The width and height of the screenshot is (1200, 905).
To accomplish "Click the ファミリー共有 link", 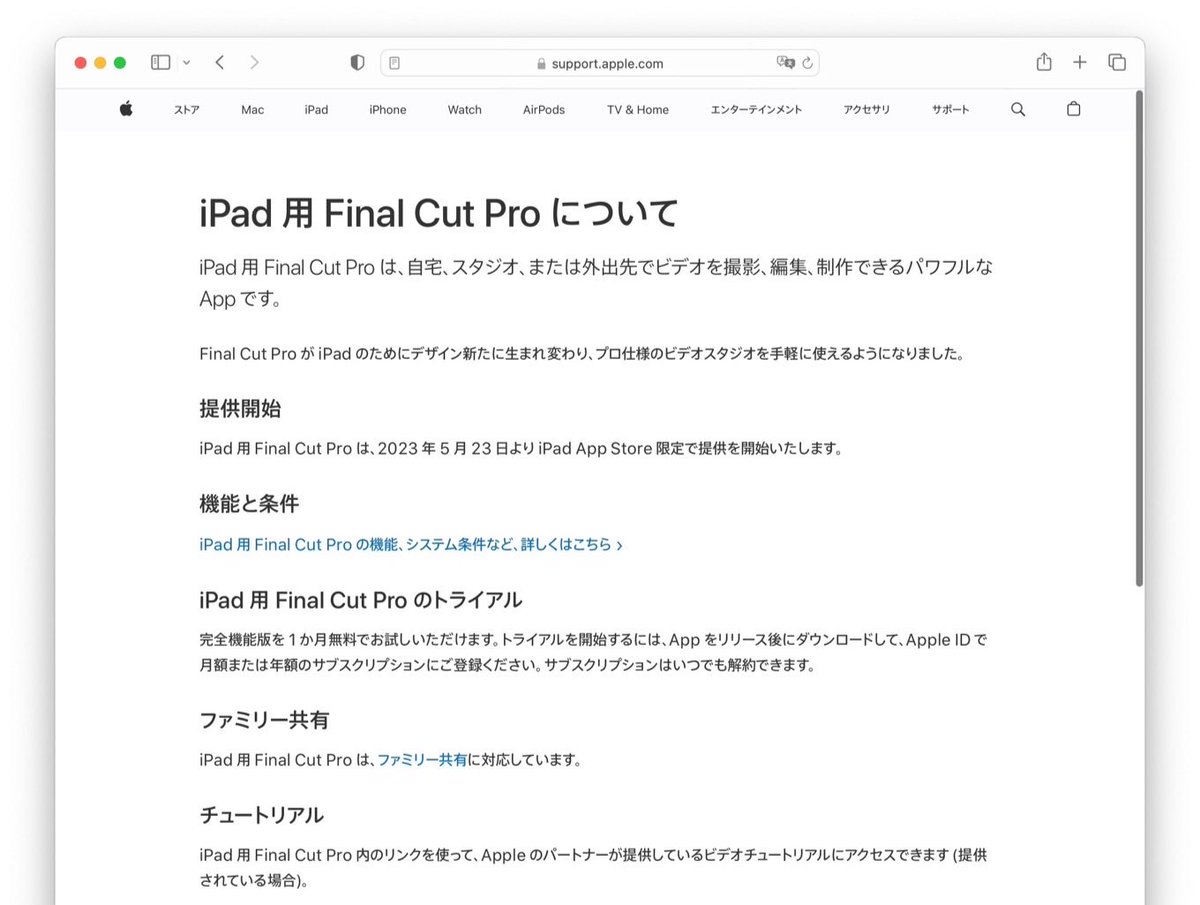I will [x=421, y=761].
